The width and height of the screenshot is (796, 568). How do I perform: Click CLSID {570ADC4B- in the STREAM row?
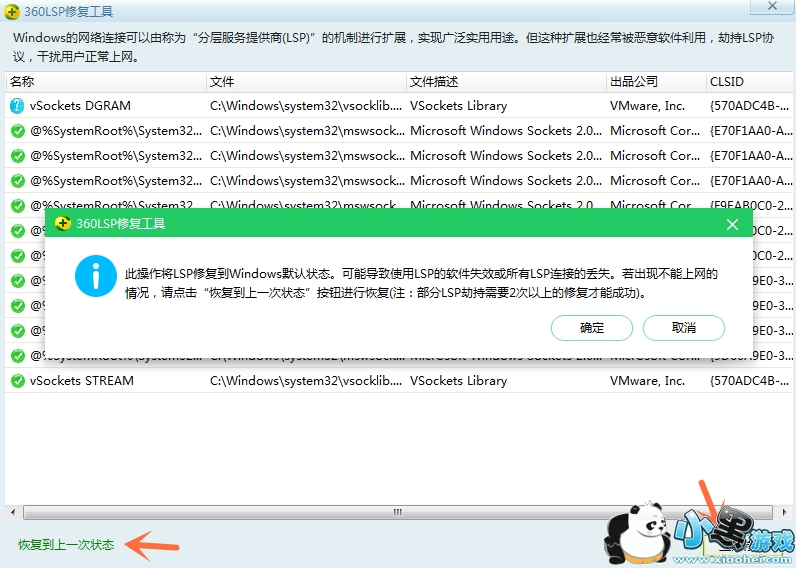(749, 381)
